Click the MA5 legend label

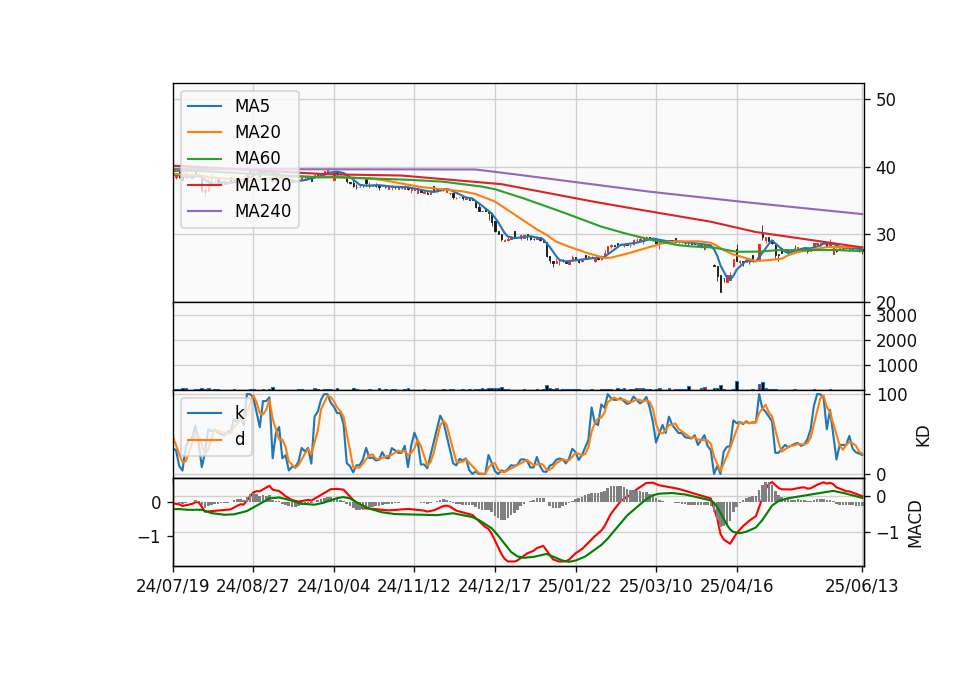coord(252,106)
